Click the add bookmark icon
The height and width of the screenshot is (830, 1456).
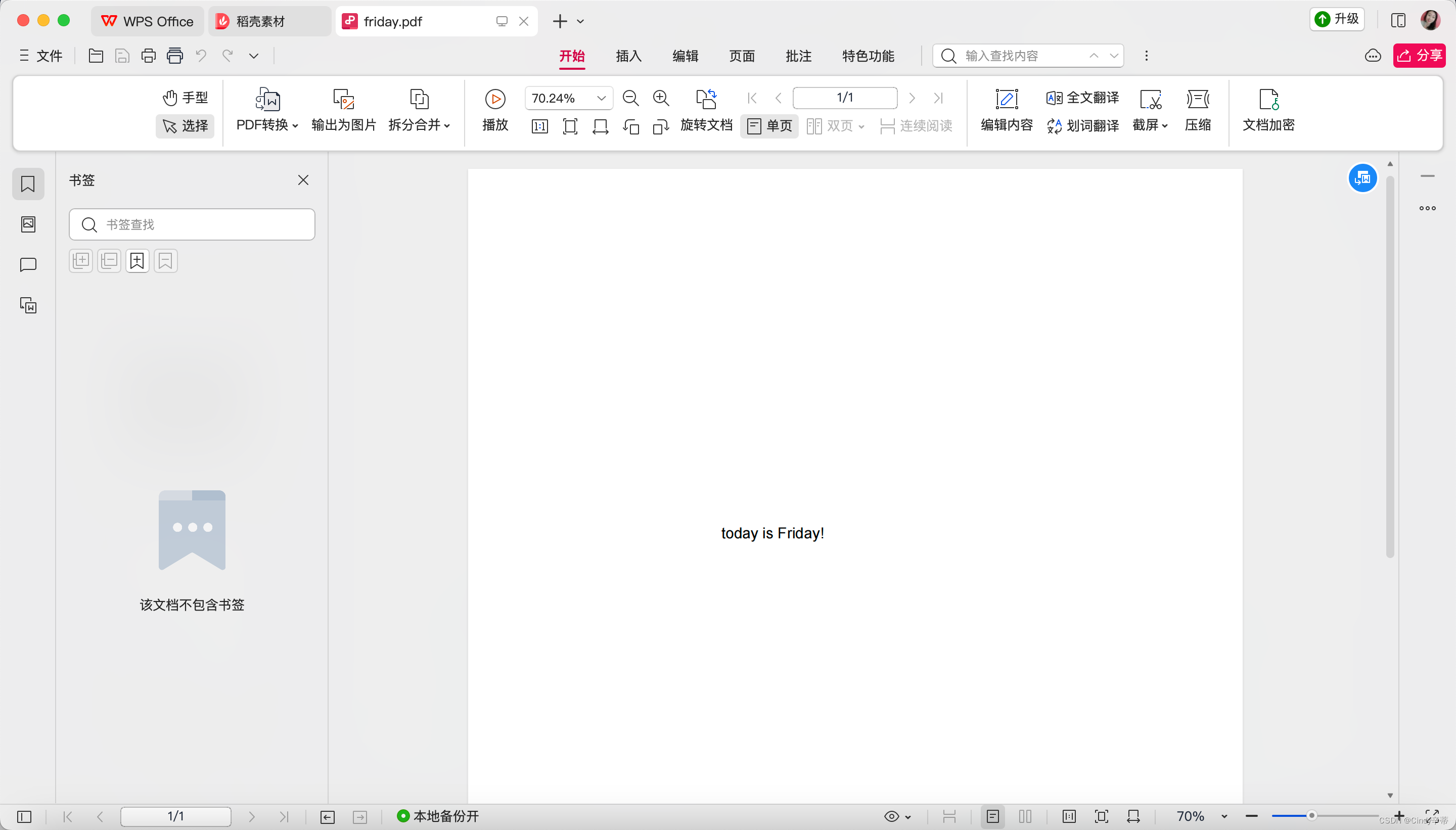(x=137, y=261)
